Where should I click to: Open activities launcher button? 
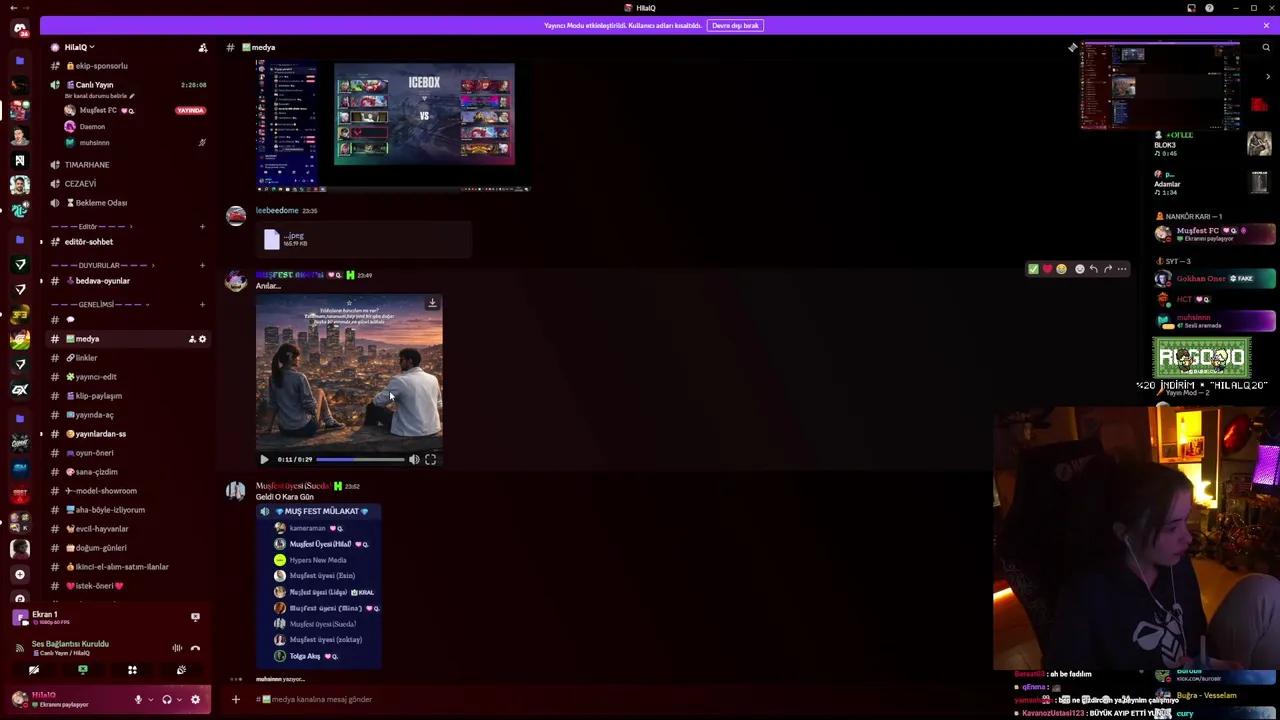point(132,670)
